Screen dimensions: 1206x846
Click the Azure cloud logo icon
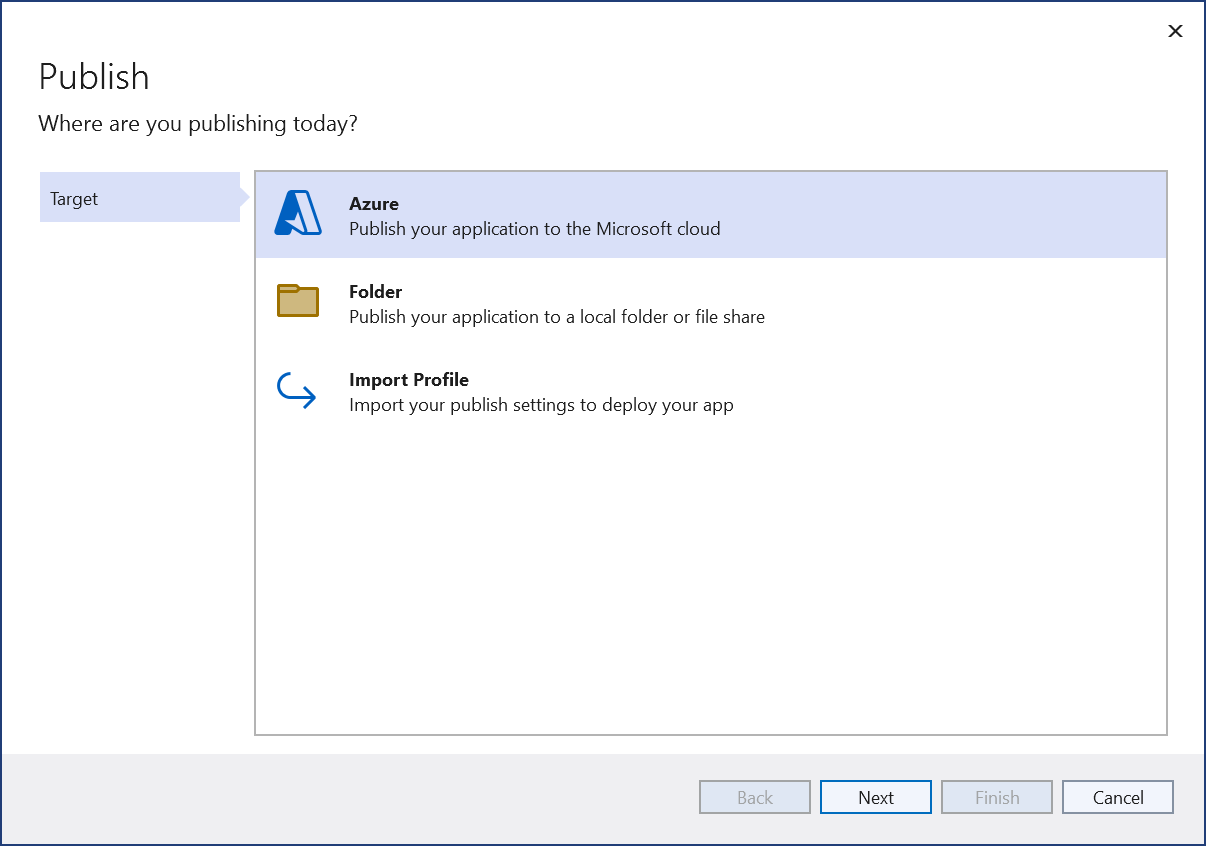coord(298,213)
